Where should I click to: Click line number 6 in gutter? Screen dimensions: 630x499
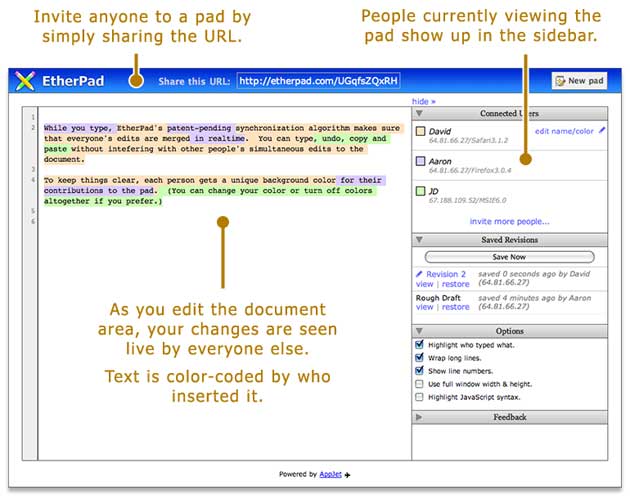[33, 221]
